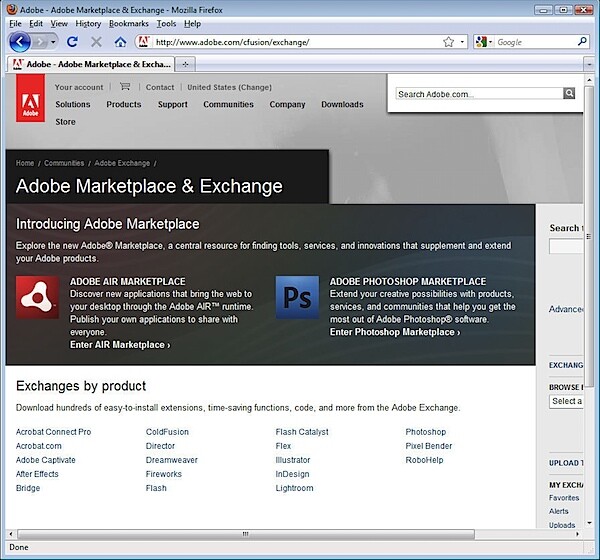The height and width of the screenshot is (560, 600).
Task: Open the Communities navigation item
Action: pyautogui.click(x=228, y=104)
